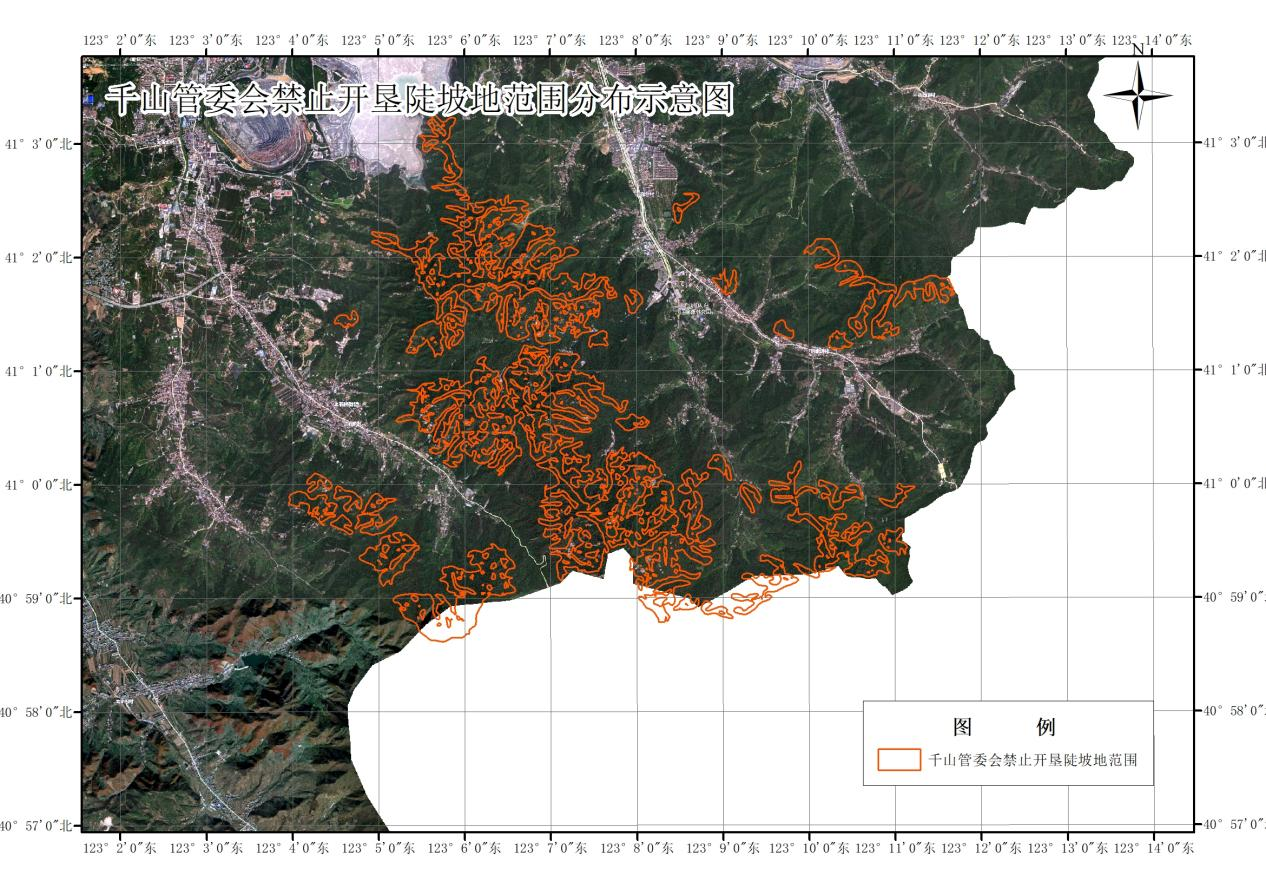Click the top axis label 123° 2′0″东
Screen dimensions: 1266x895
(120, 40)
